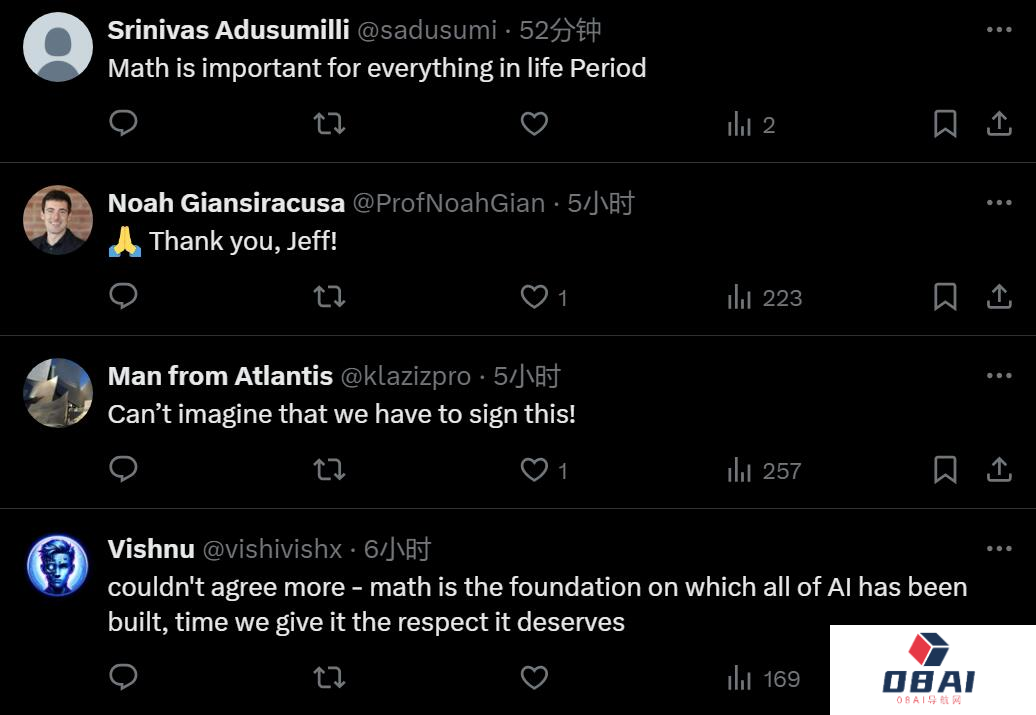View analytics for Noah's tweet with 223 views
This screenshot has width=1036, height=715.
click(765, 297)
